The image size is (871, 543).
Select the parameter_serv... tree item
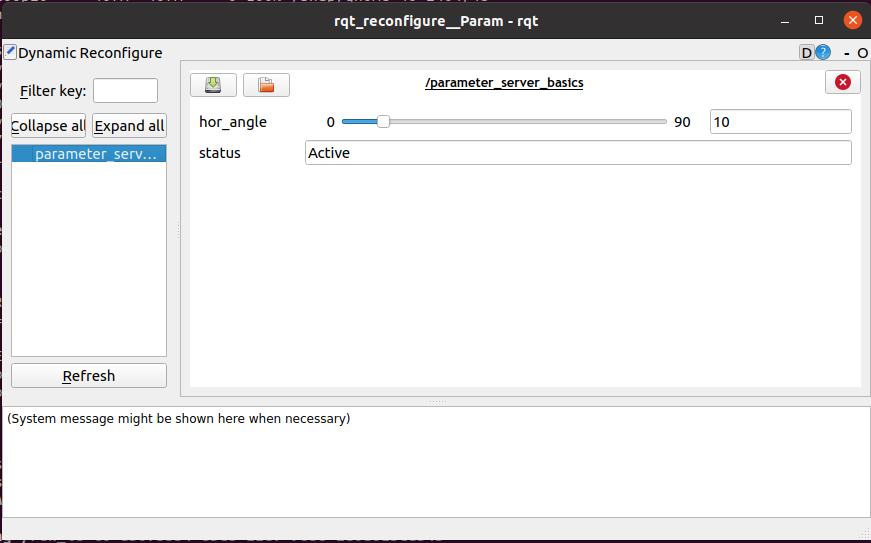tap(89, 154)
